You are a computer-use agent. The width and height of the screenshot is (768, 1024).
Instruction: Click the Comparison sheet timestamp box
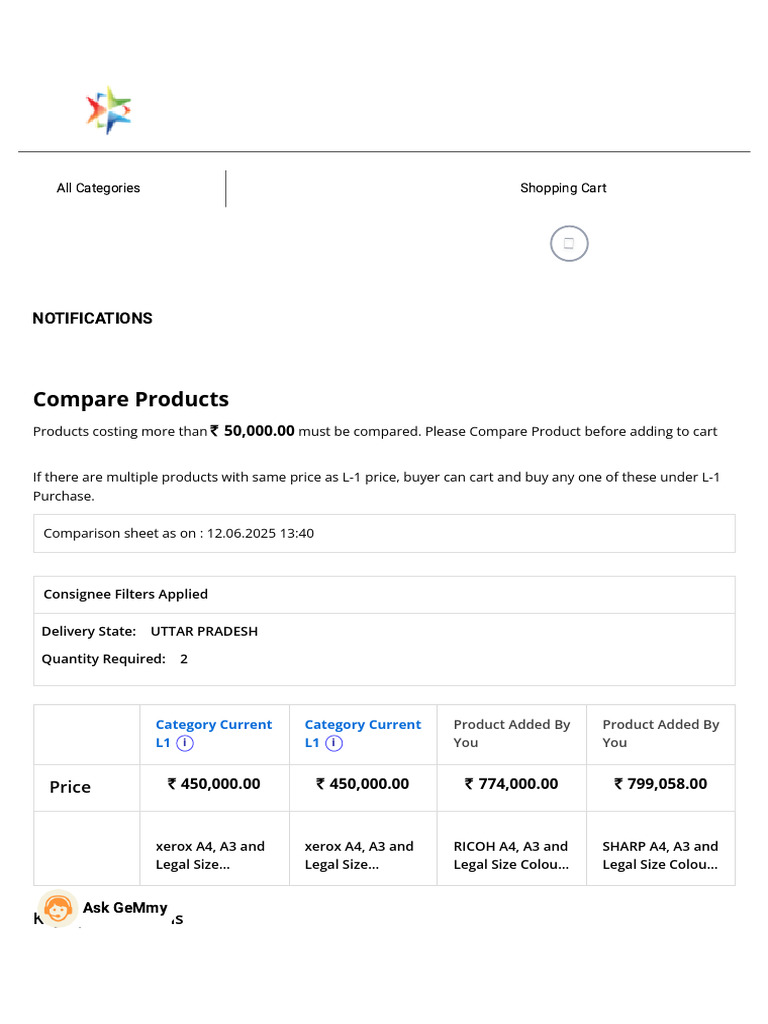pyautogui.click(x=384, y=533)
